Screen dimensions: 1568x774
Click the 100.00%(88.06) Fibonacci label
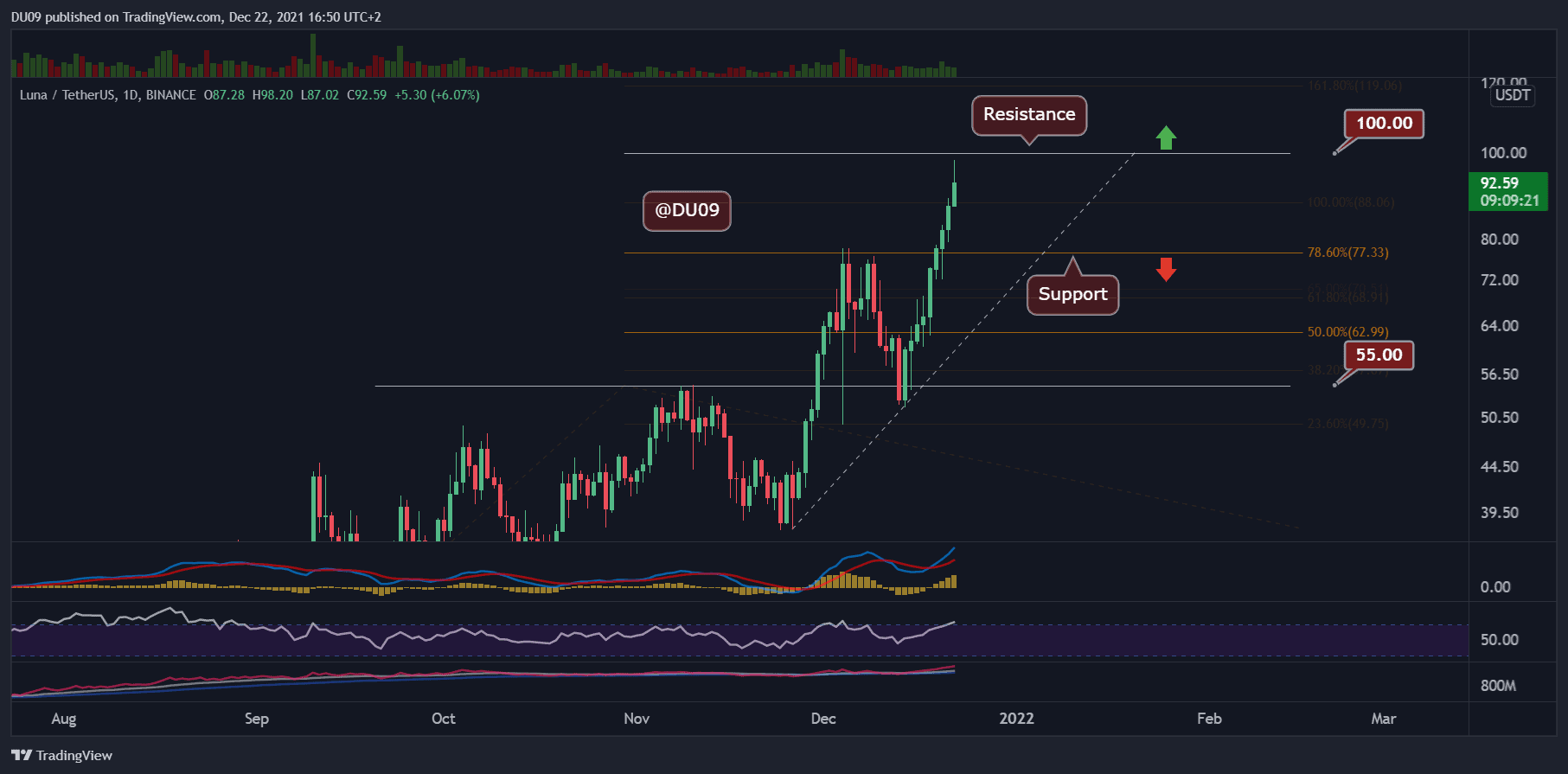click(1351, 202)
